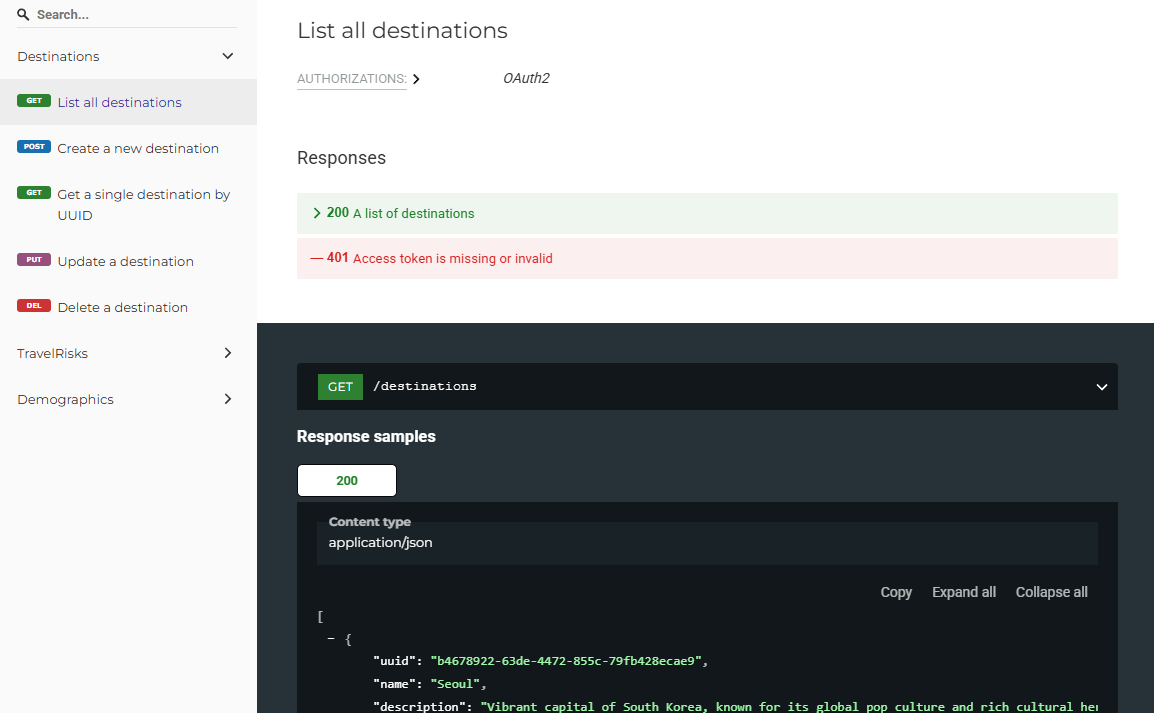The width and height of the screenshot is (1154, 713).
Task: Expand the TravelRisks section
Action: click(227, 353)
